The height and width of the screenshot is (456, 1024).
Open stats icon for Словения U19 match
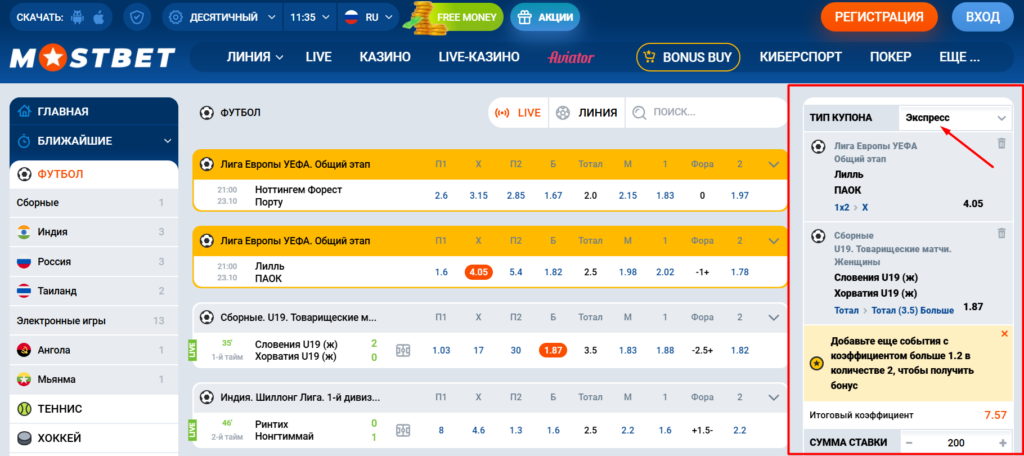tap(403, 350)
